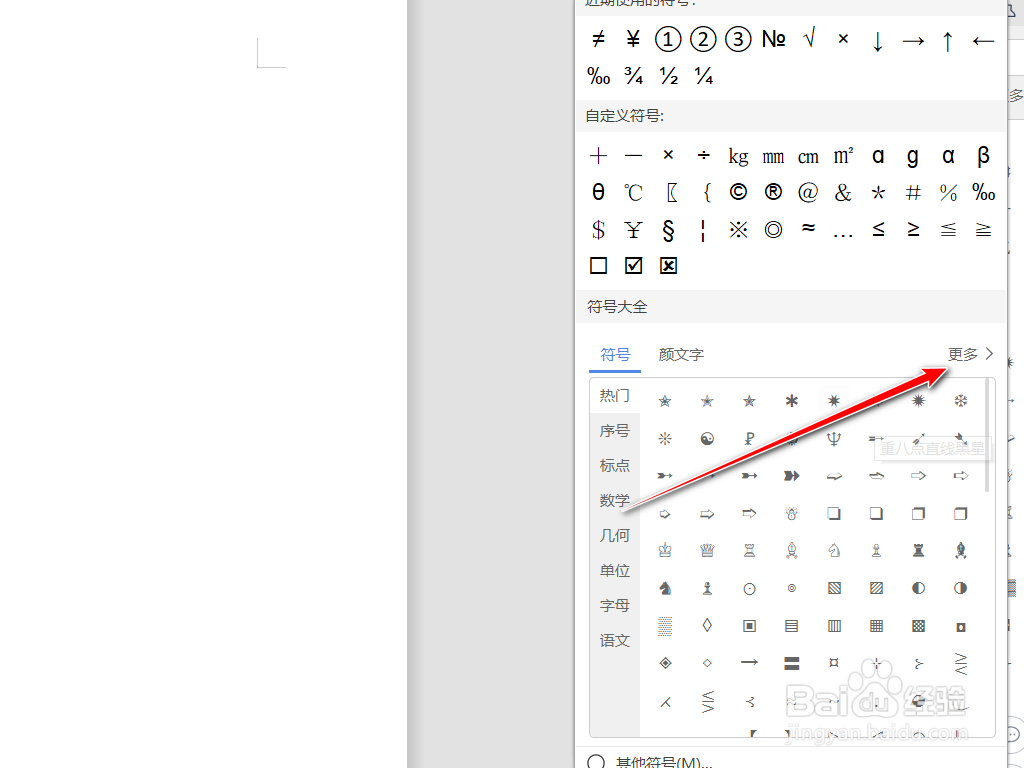Insert the up arrow ↑ symbol
This screenshot has height=768, width=1024.
(948, 41)
